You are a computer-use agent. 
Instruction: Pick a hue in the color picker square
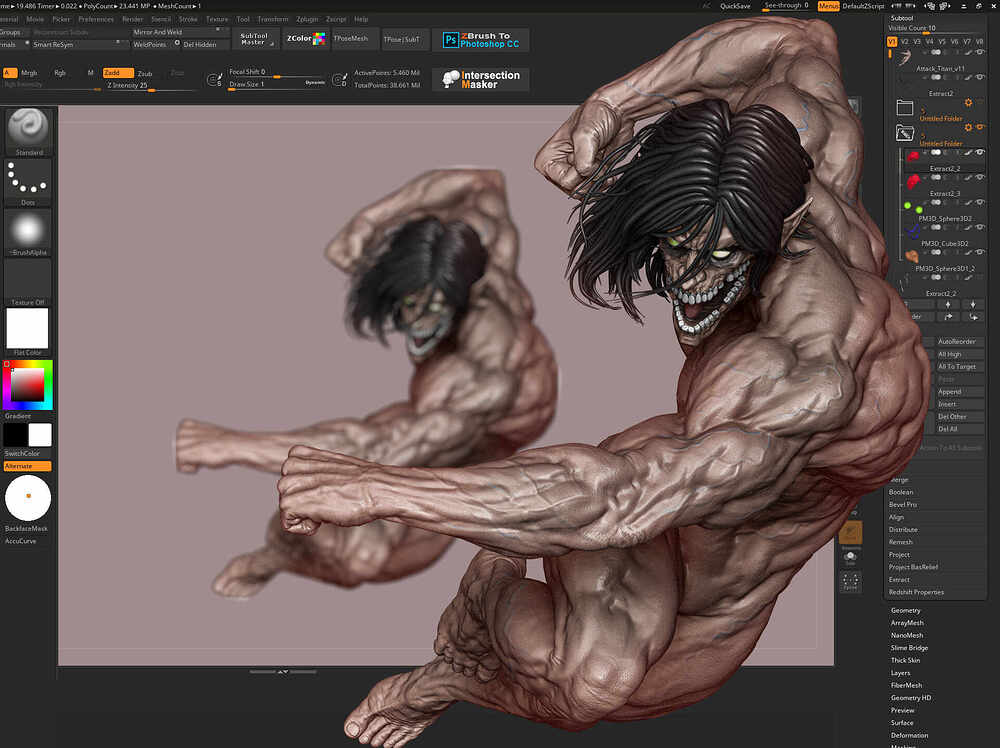coord(27,385)
